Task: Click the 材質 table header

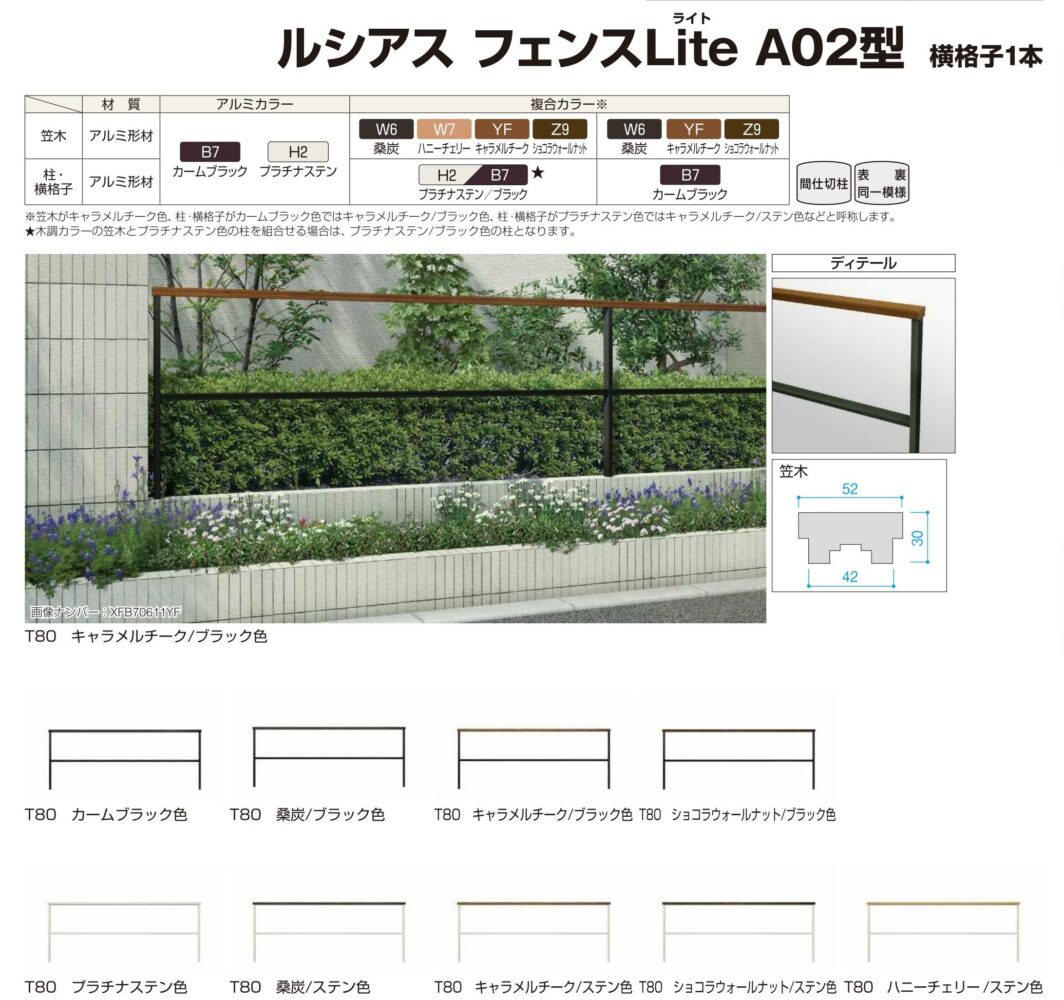Action: coord(121,104)
